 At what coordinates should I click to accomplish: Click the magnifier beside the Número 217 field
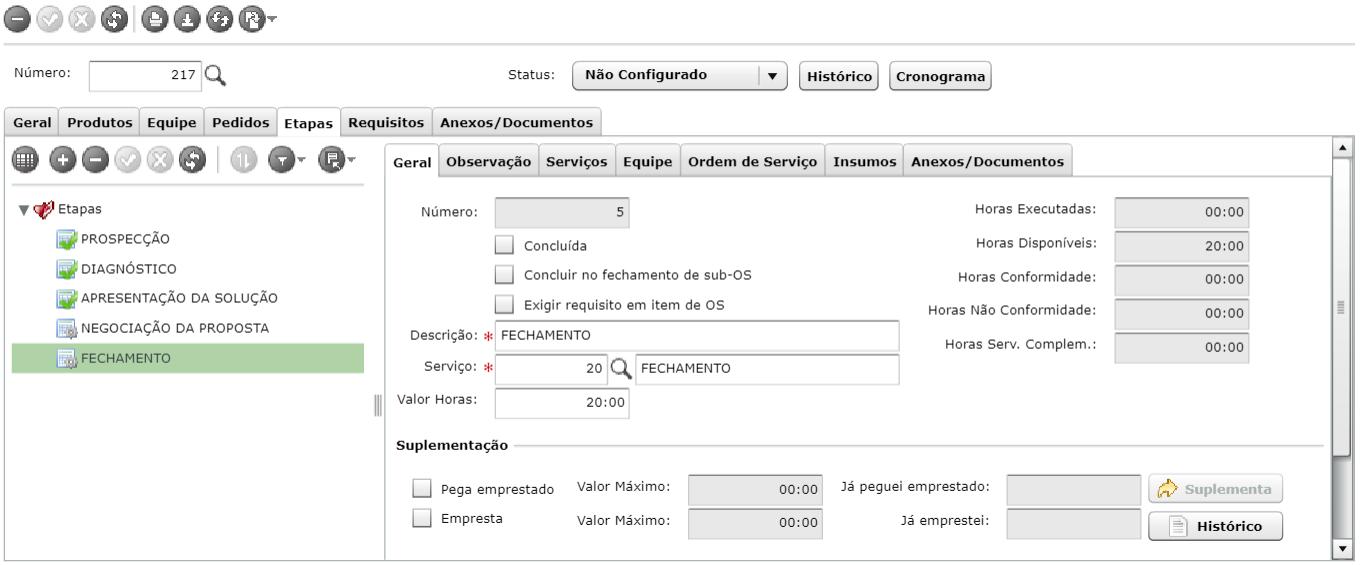tap(217, 74)
